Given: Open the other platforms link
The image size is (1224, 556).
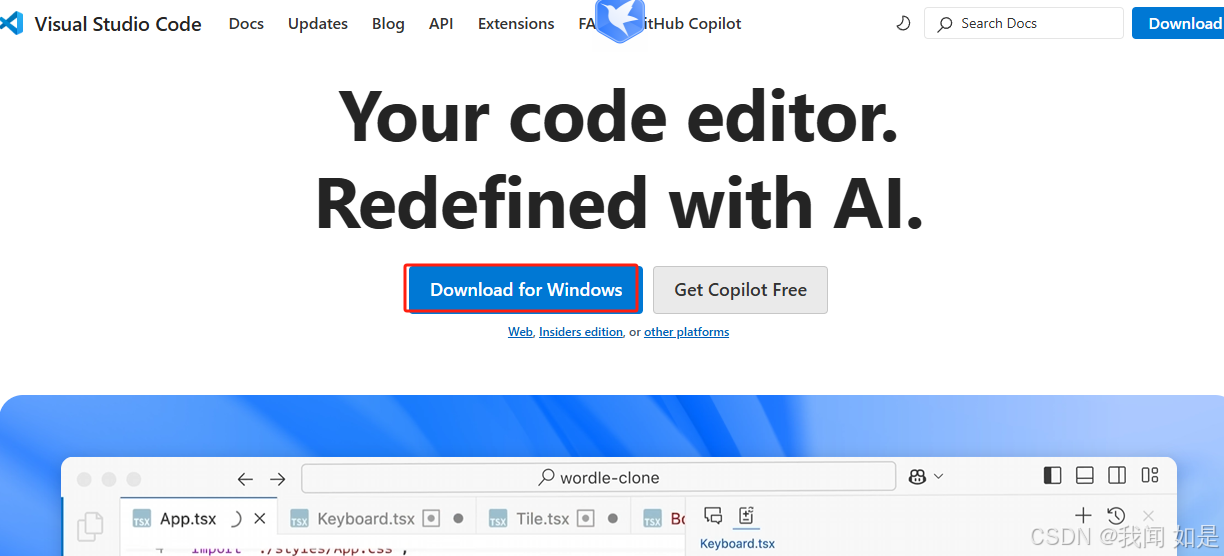Looking at the screenshot, I should (x=686, y=332).
